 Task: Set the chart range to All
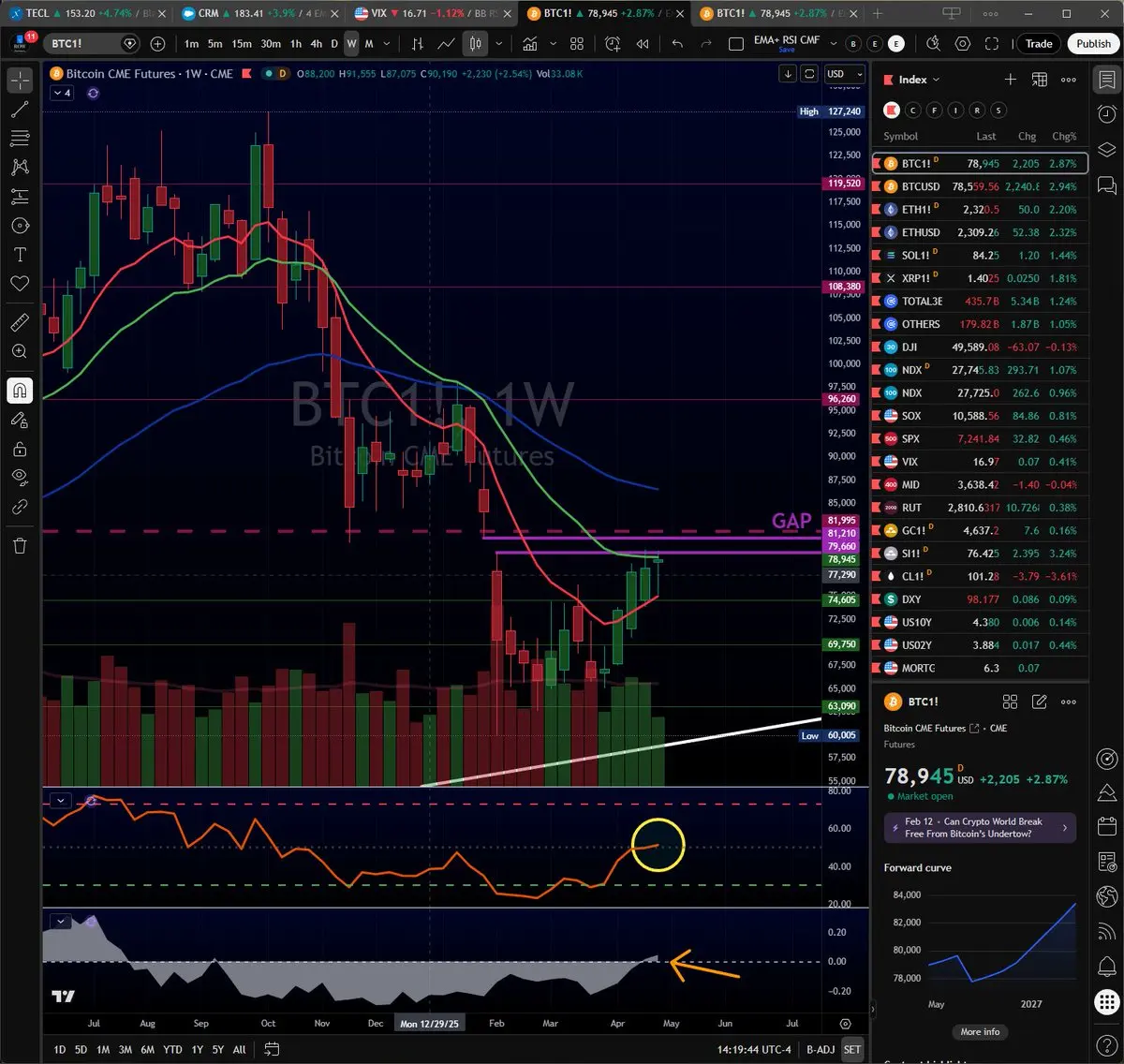click(x=239, y=1050)
